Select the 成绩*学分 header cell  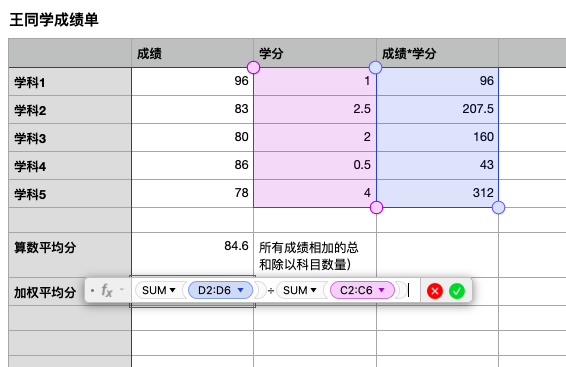[437, 53]
